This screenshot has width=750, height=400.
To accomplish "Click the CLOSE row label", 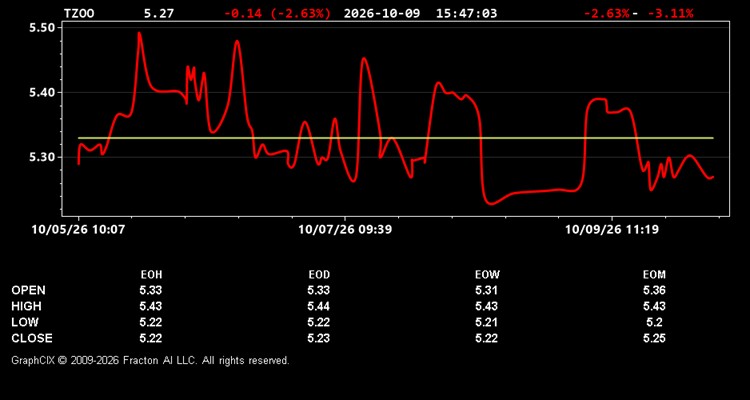I will [x=32, y=338].
